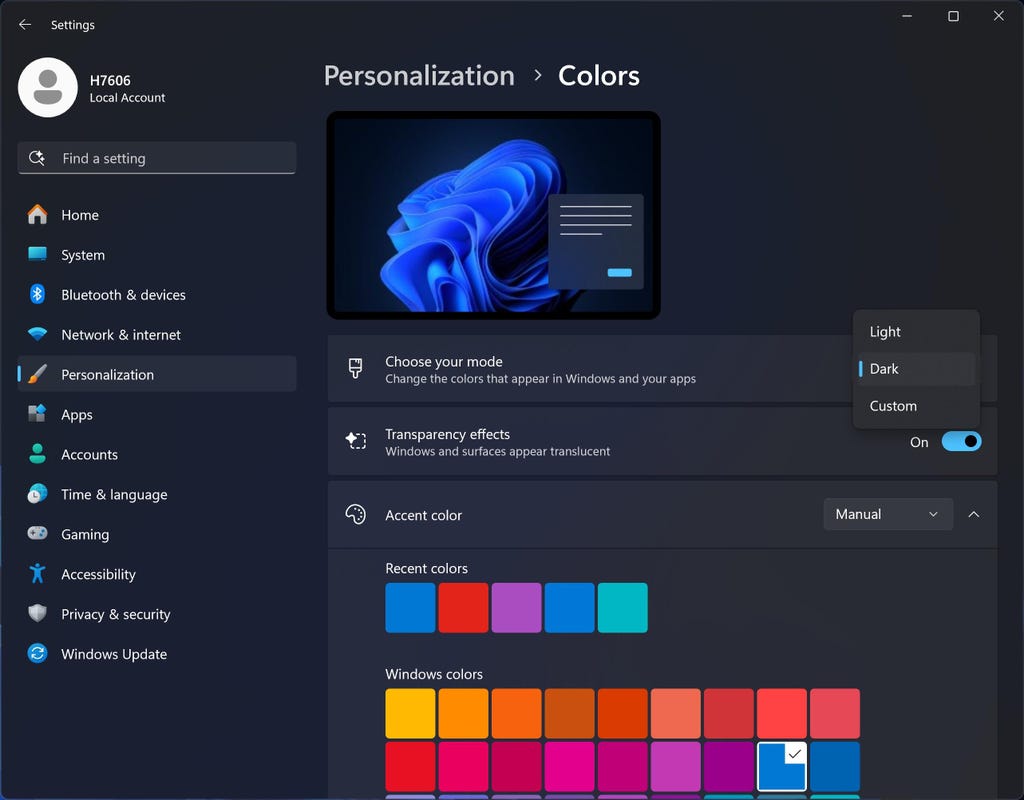Pick the red recent color
The height and width of the screenshot is (800, 1024).
(463, 607)
